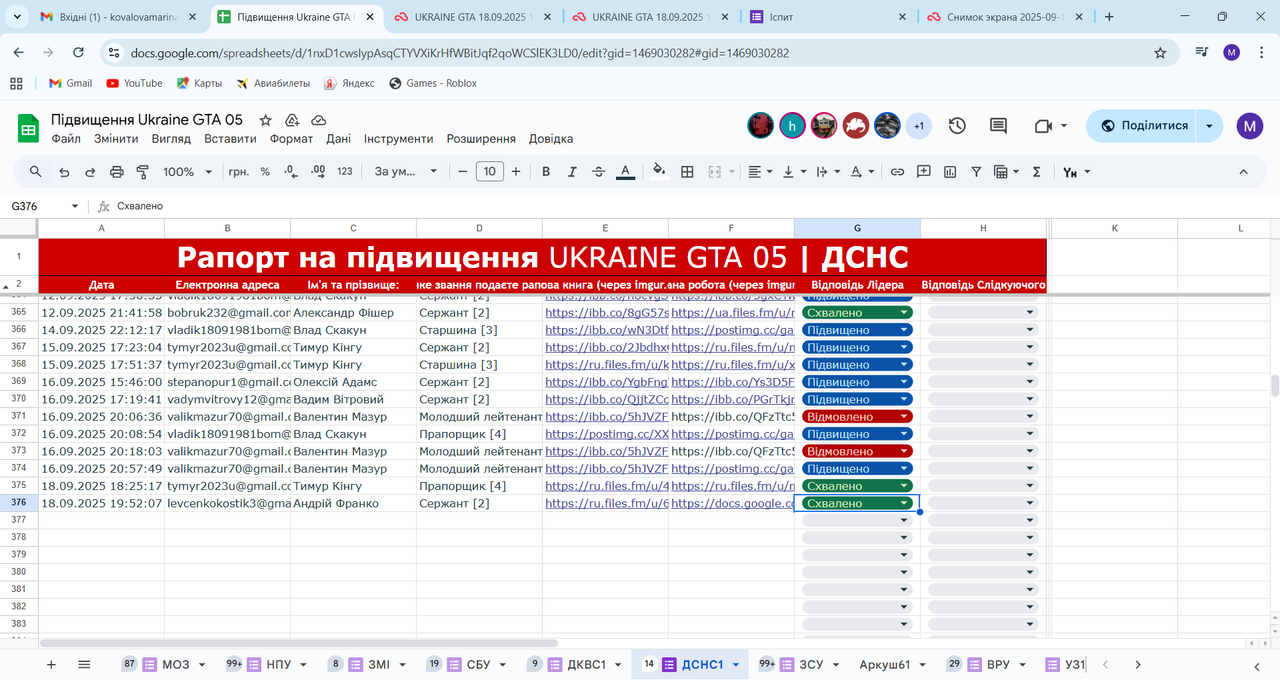Increase font size with plus button
Image resolution: width=1280 pixels, height=680 pixels.
point(516,172)
